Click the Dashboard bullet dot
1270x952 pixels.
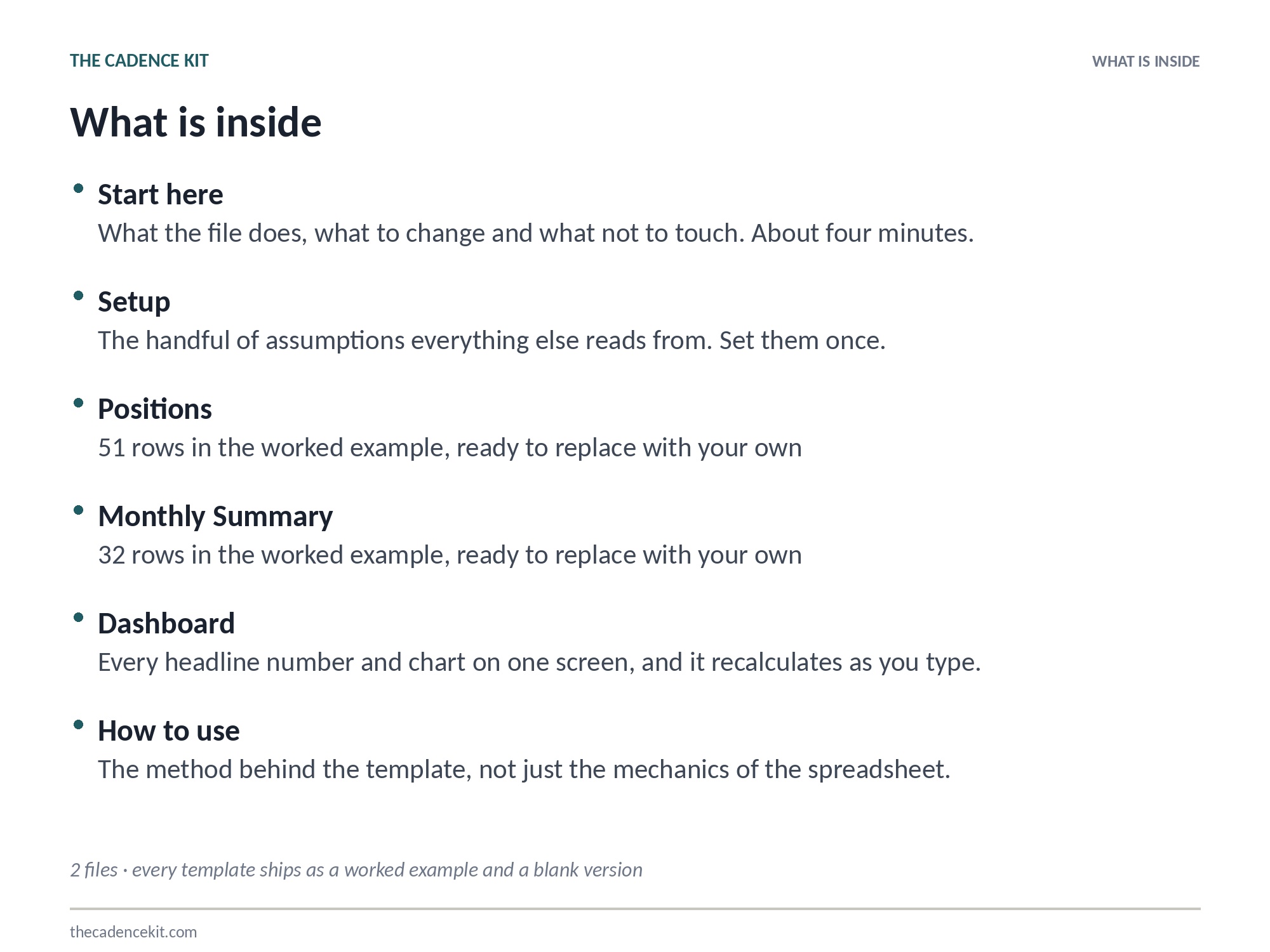[x=79, y=618]
